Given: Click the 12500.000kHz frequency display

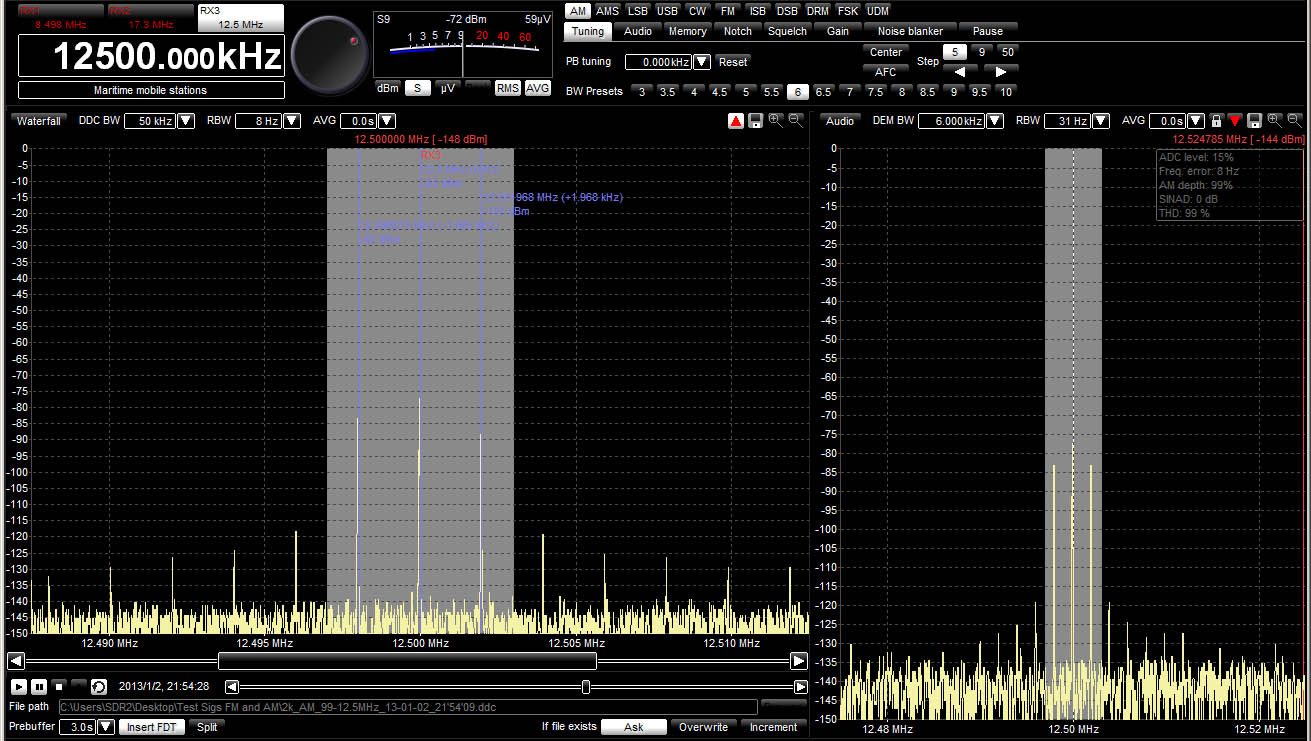Looking at the screenshot, I should [x=152, y=56].
